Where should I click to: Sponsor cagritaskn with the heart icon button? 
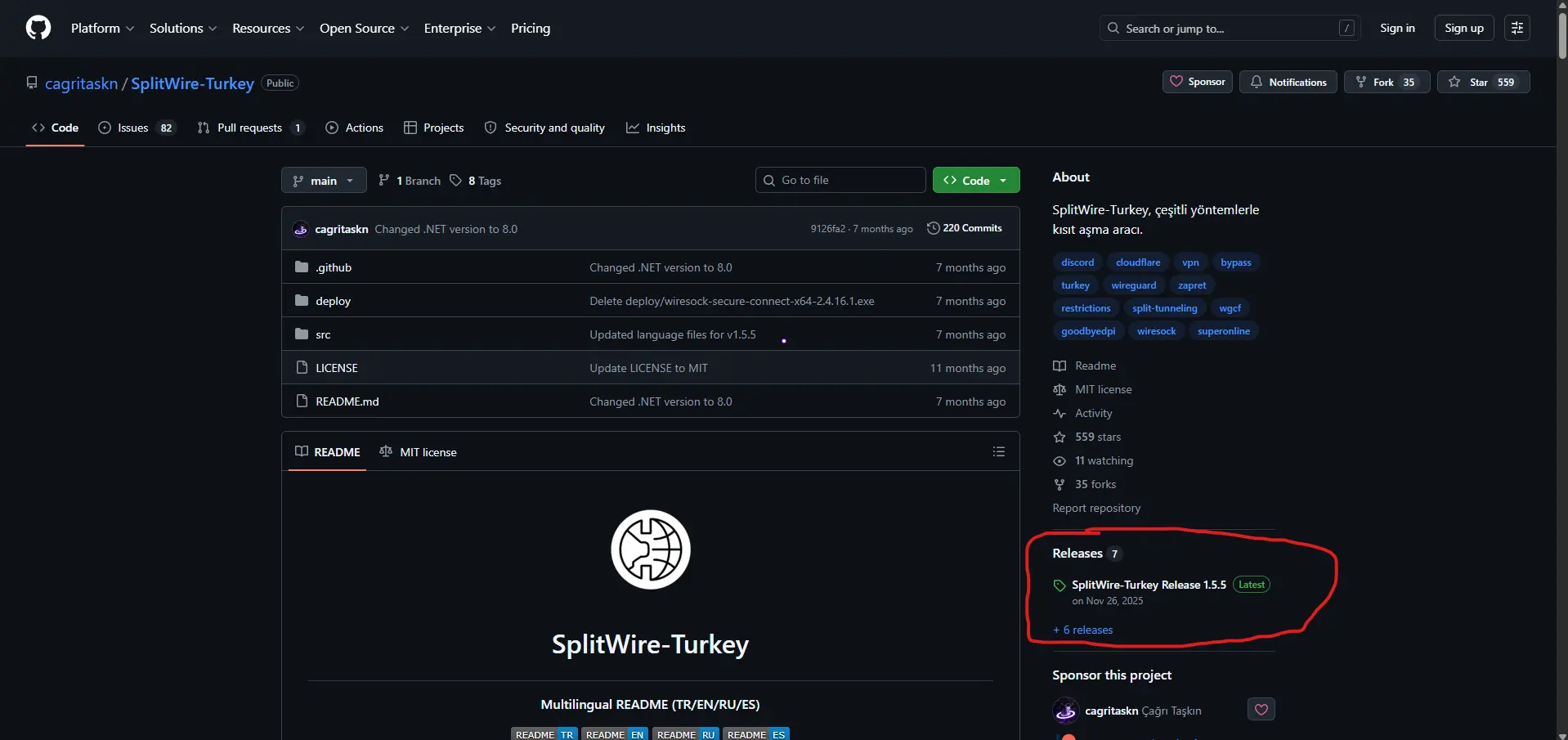1261,709
